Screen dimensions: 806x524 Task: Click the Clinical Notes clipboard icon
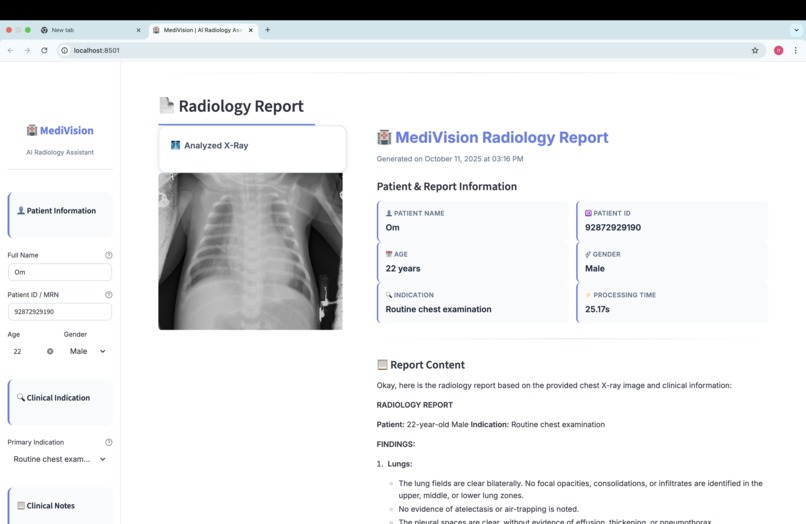[21, 505]
